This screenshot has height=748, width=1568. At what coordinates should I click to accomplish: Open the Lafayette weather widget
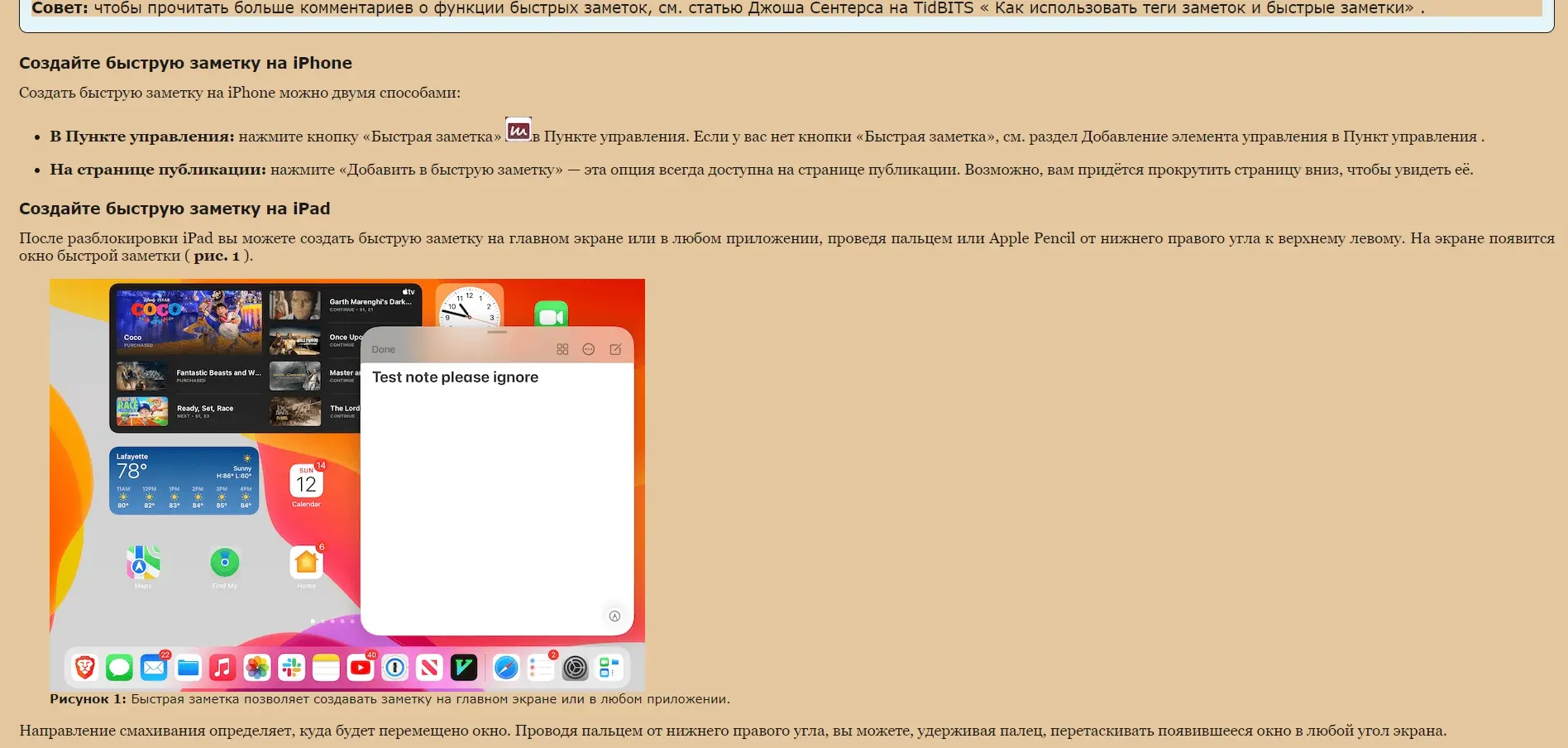[184, 481]
